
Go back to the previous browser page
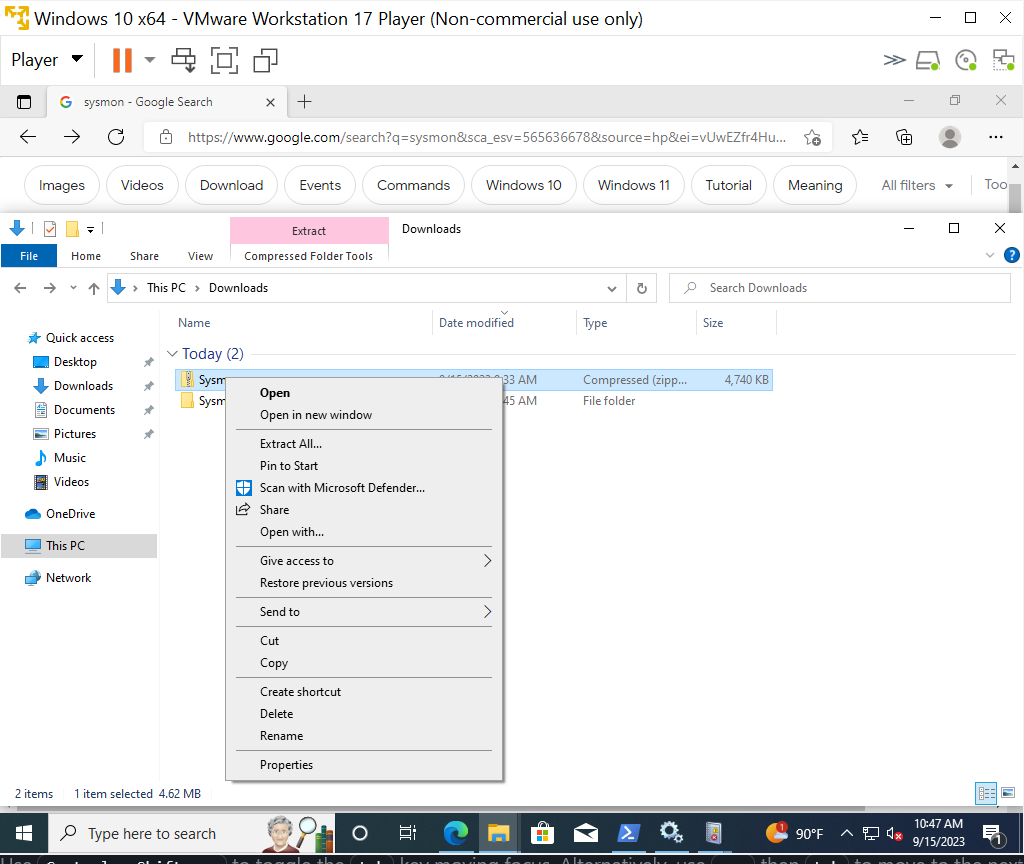click(26, 137)
